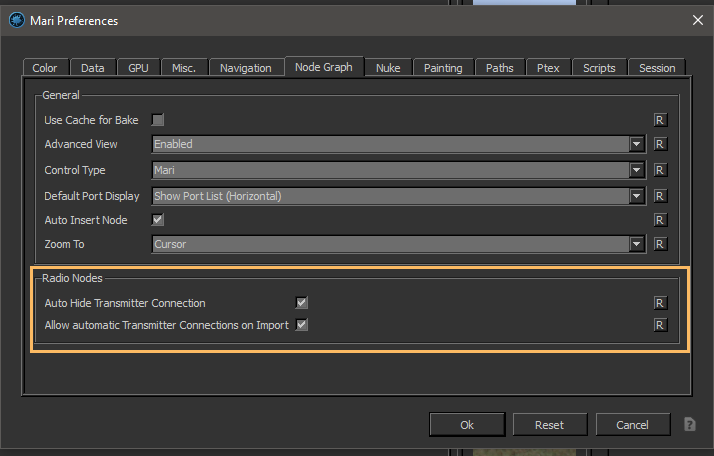
Task: Reset the Use Cache for Bake setting
Action: coord(659,120)
